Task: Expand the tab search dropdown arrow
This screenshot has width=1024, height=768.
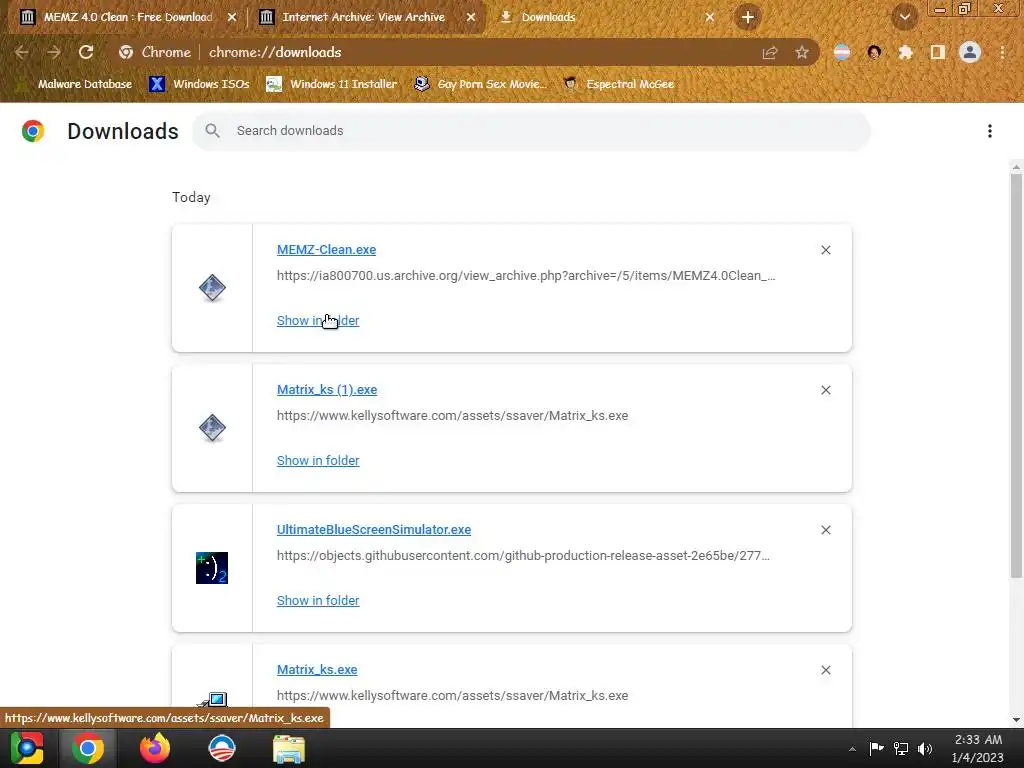Action: tap(904, 17)
